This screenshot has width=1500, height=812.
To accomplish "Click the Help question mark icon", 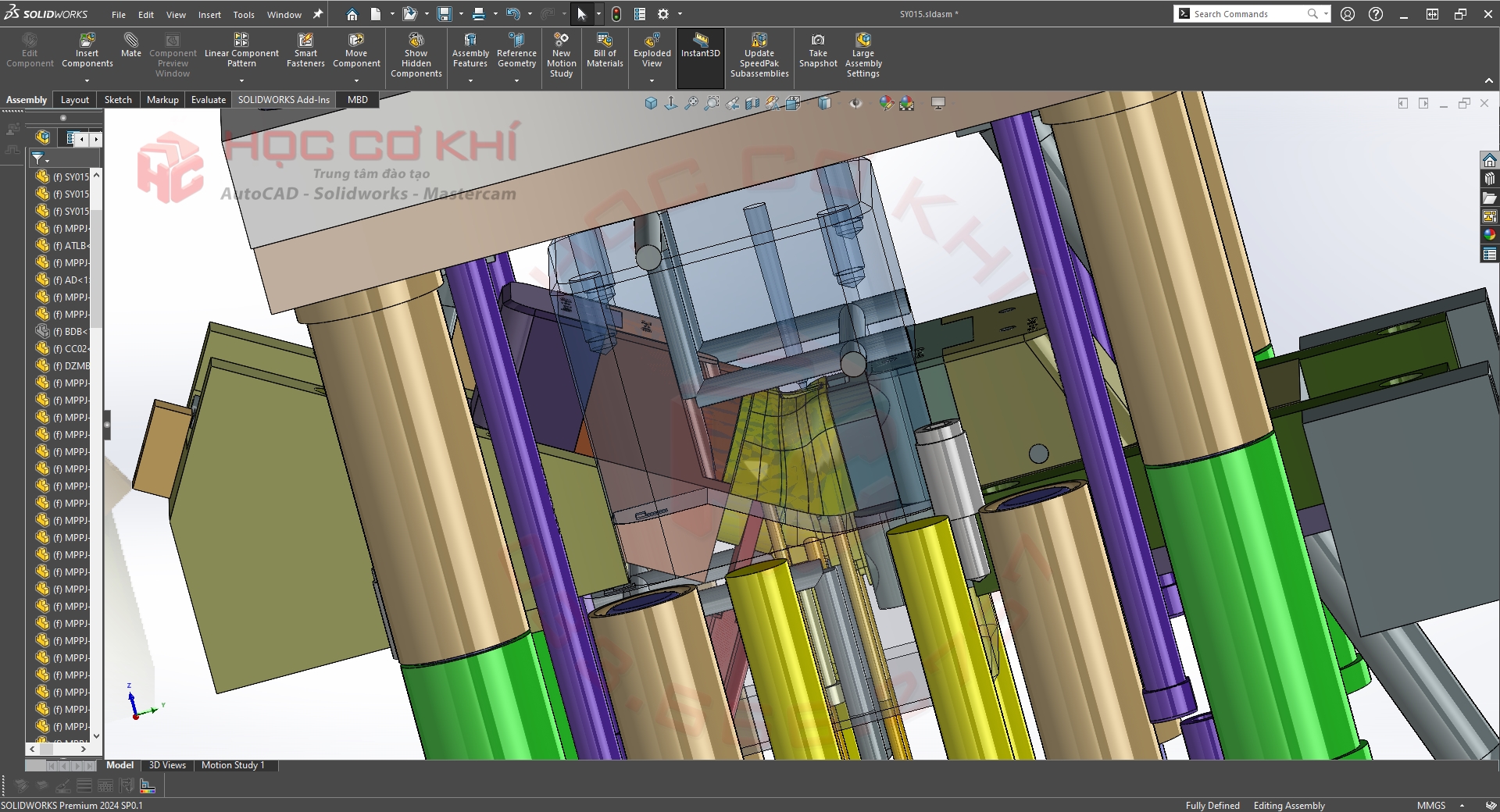I will click(1376, 14).
